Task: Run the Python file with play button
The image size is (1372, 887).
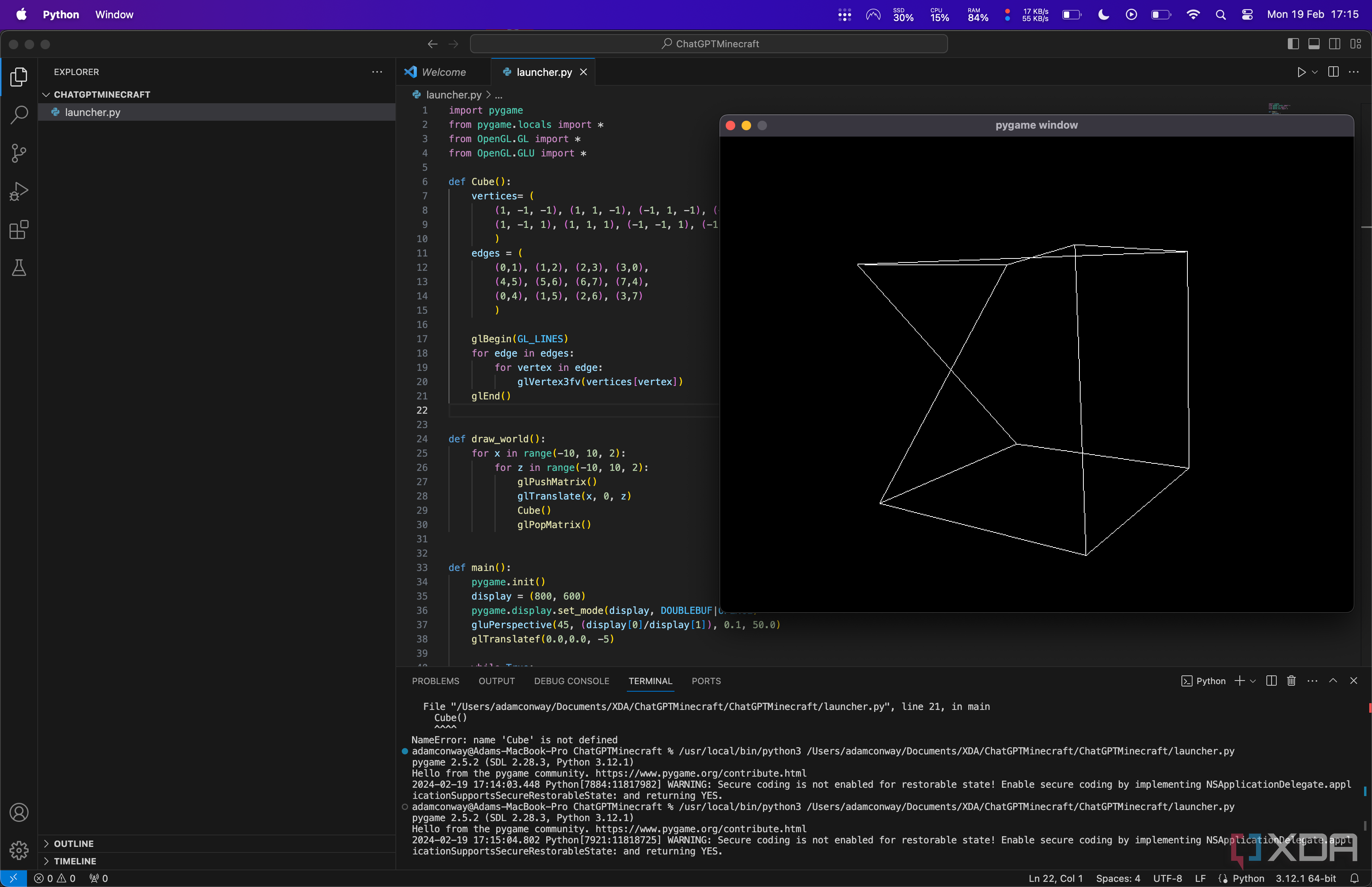Action: point(1301,73)
